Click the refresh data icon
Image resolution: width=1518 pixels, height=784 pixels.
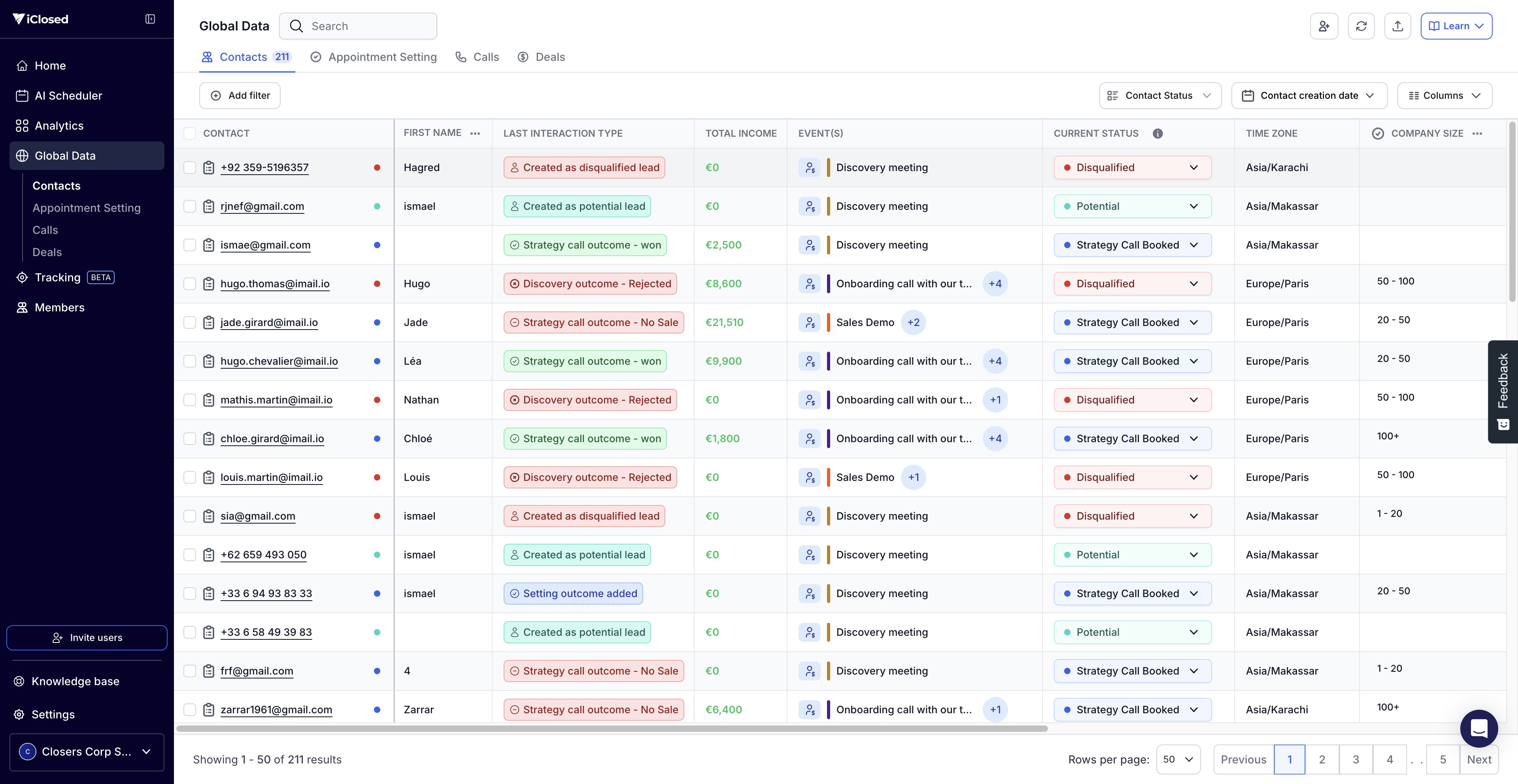coord(1361,26)
